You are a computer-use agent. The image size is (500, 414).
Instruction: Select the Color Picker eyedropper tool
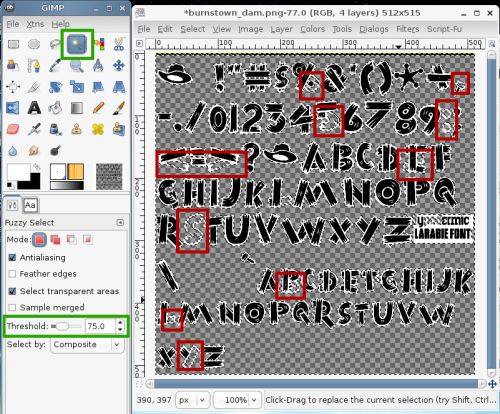click(x=55, y=65)
